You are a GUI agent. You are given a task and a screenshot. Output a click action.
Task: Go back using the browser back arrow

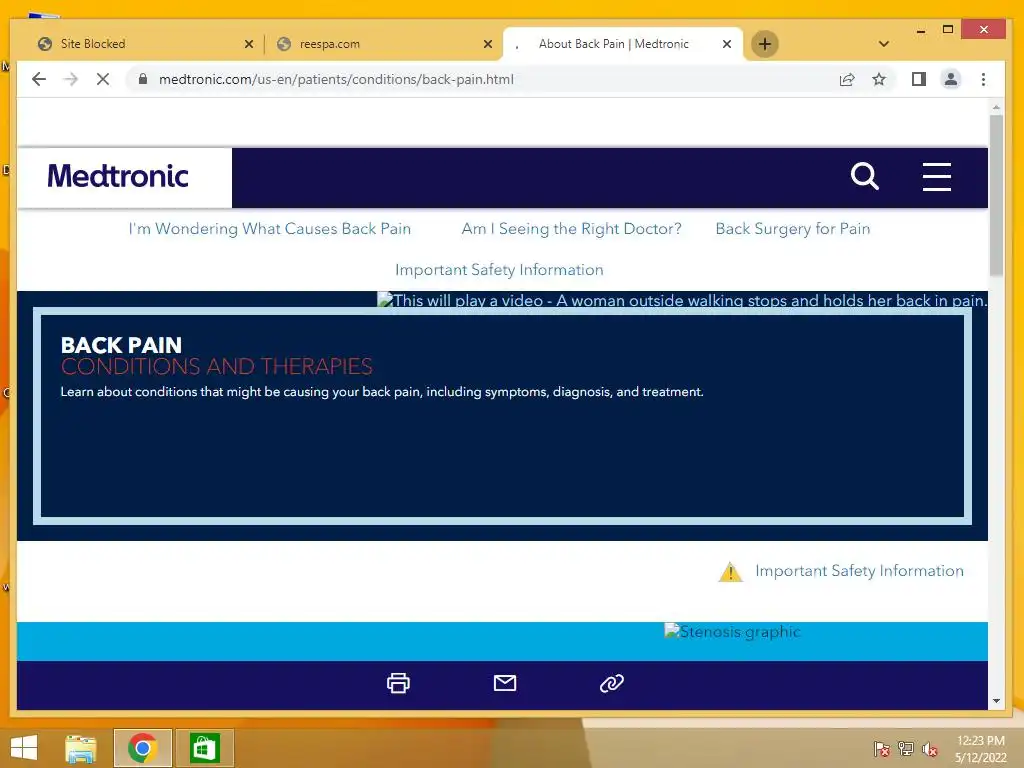point(39,80)
